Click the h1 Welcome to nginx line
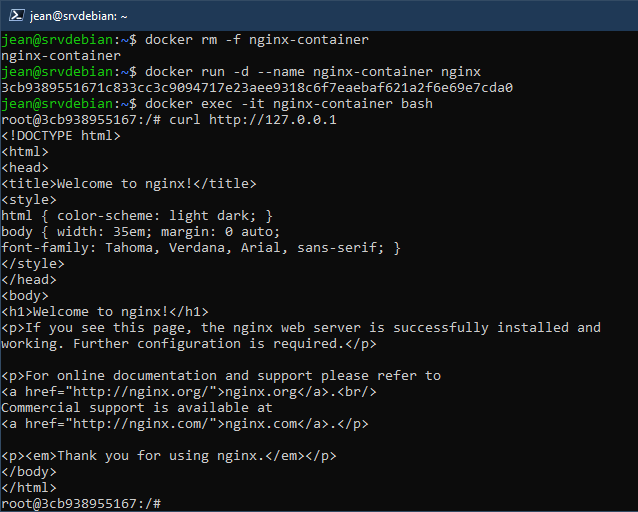Image resolution: width=638 pixels, height=512 pixels. point(105,312)
